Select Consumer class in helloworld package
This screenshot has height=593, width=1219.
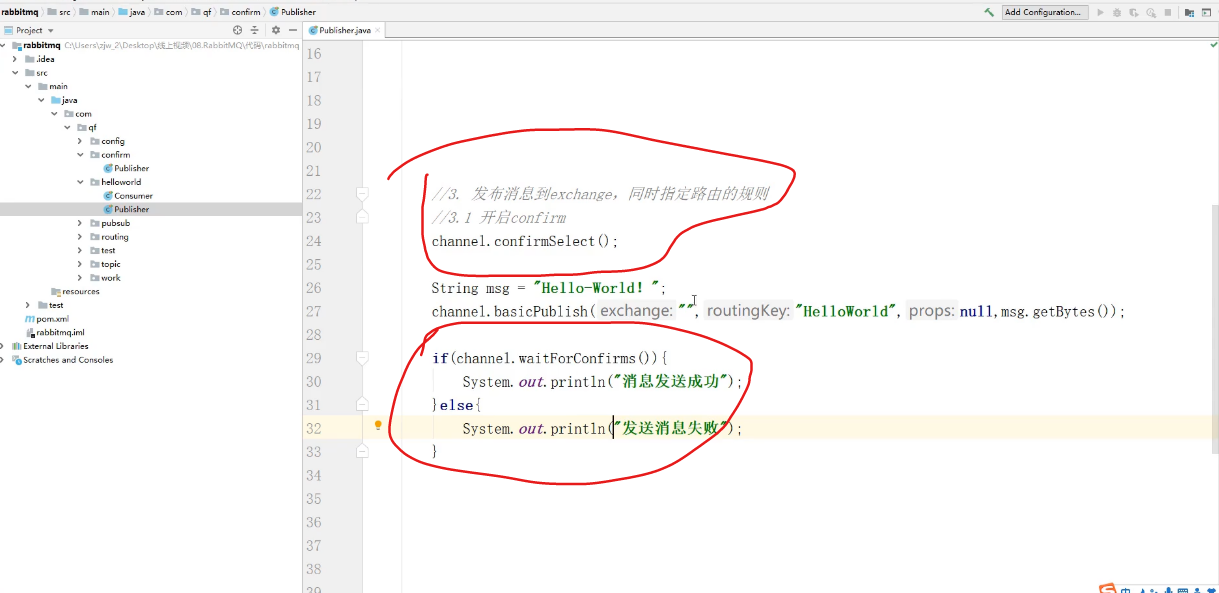(x=133, y=196)
